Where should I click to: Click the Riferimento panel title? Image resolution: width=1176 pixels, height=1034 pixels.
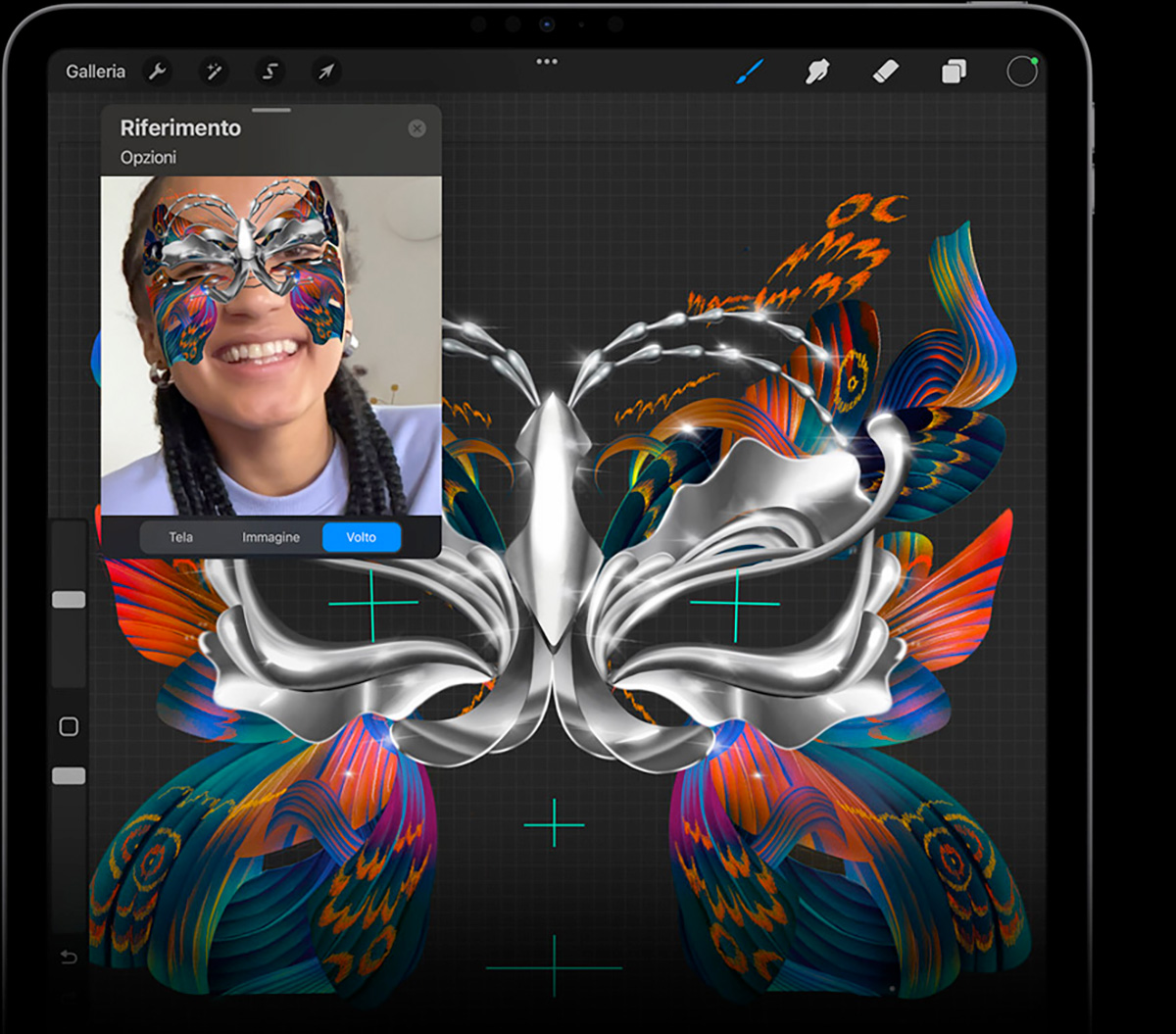coord(180,128)
